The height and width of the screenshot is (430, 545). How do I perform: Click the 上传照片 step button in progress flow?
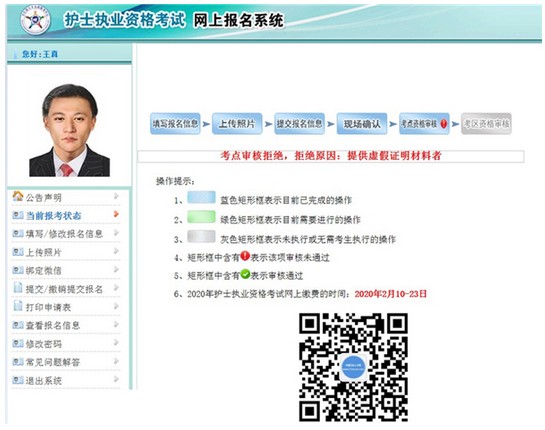[237, 123]
